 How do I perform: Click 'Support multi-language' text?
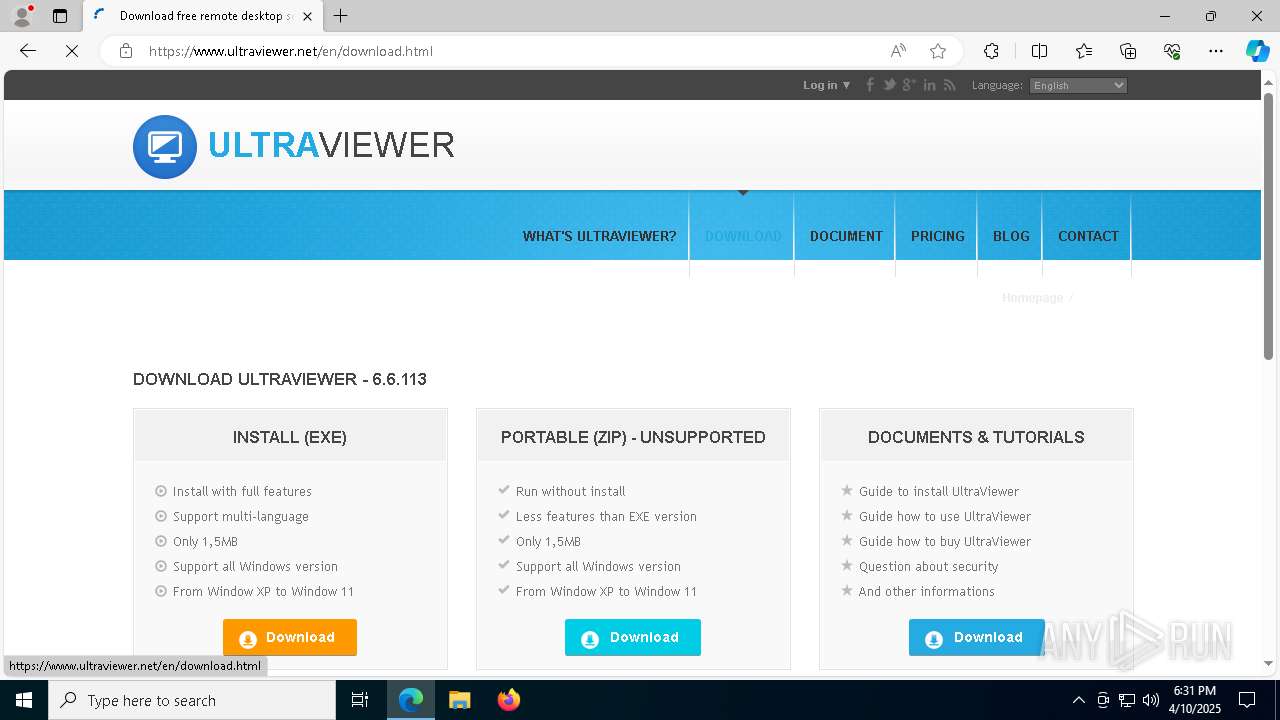coord(241,516)
